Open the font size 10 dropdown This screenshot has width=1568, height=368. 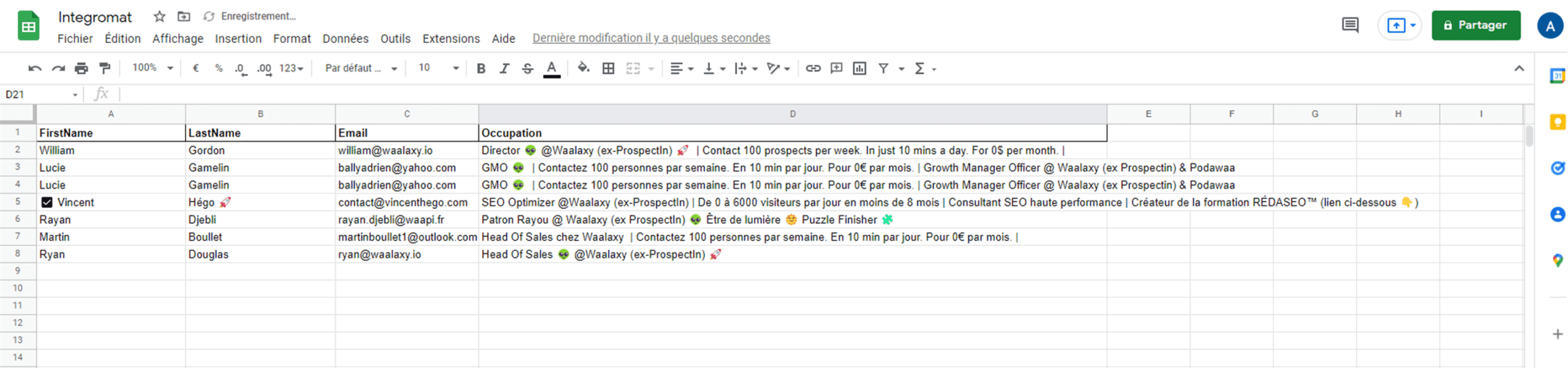439,68
